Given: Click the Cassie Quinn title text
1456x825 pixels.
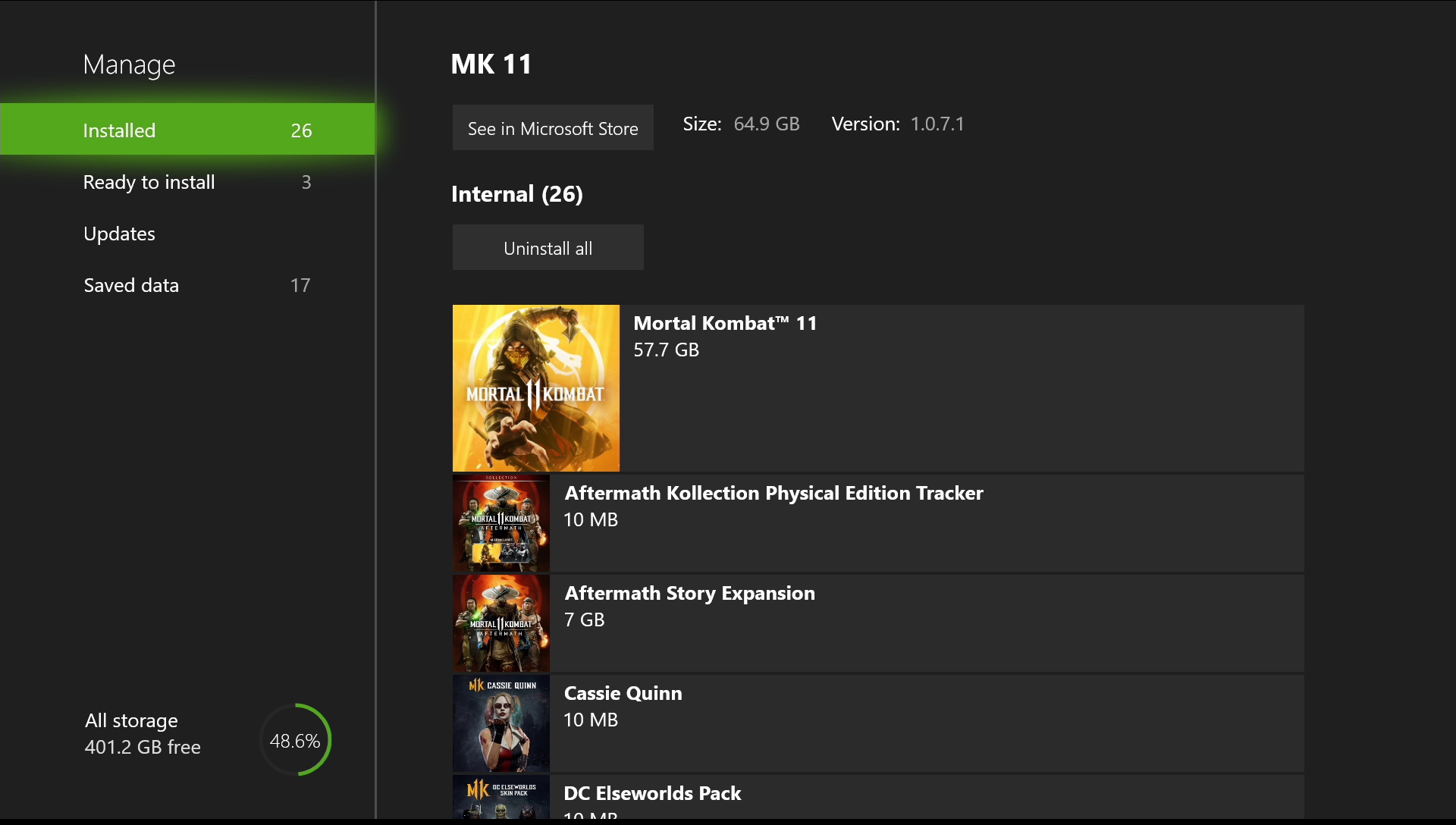Looking at the screenshot, I should coord(623,693).
